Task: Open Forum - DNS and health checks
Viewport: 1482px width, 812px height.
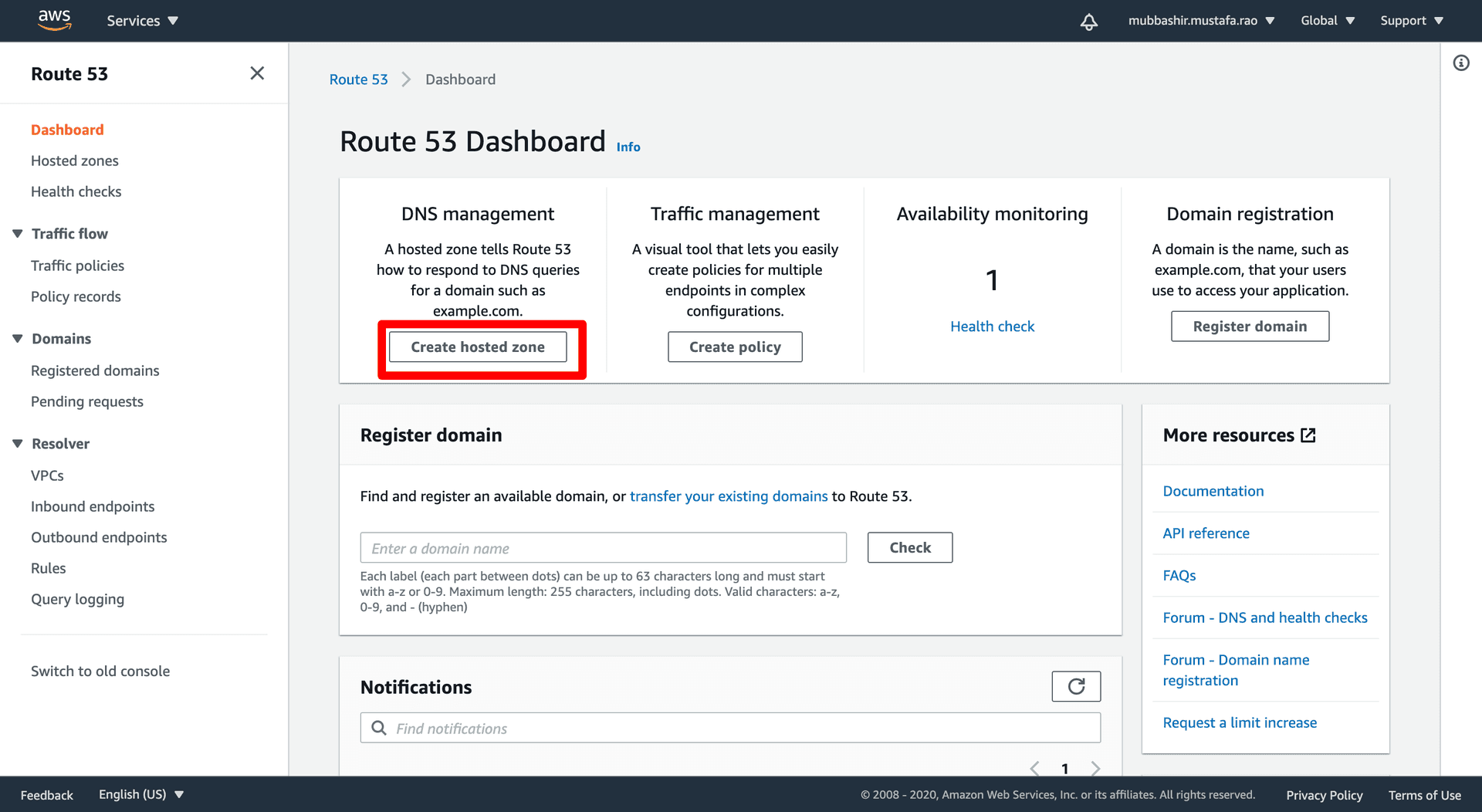Action: [1265, 617]
